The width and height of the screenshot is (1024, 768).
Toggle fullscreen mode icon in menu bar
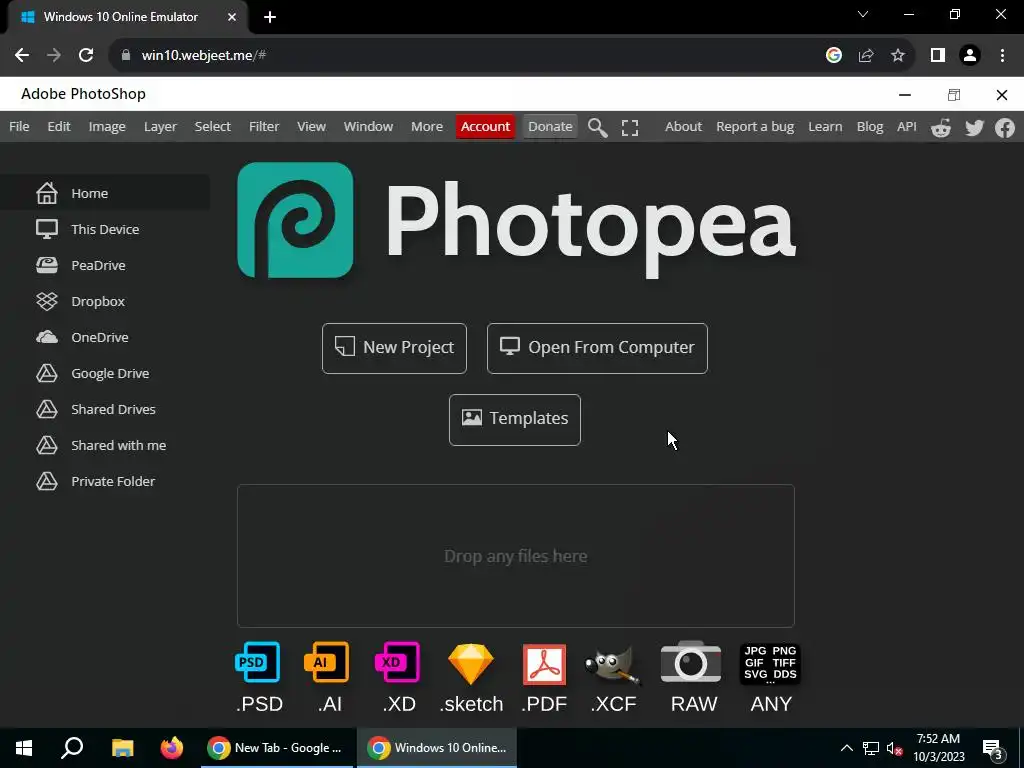pyautogui.click(x=630, y=127)
